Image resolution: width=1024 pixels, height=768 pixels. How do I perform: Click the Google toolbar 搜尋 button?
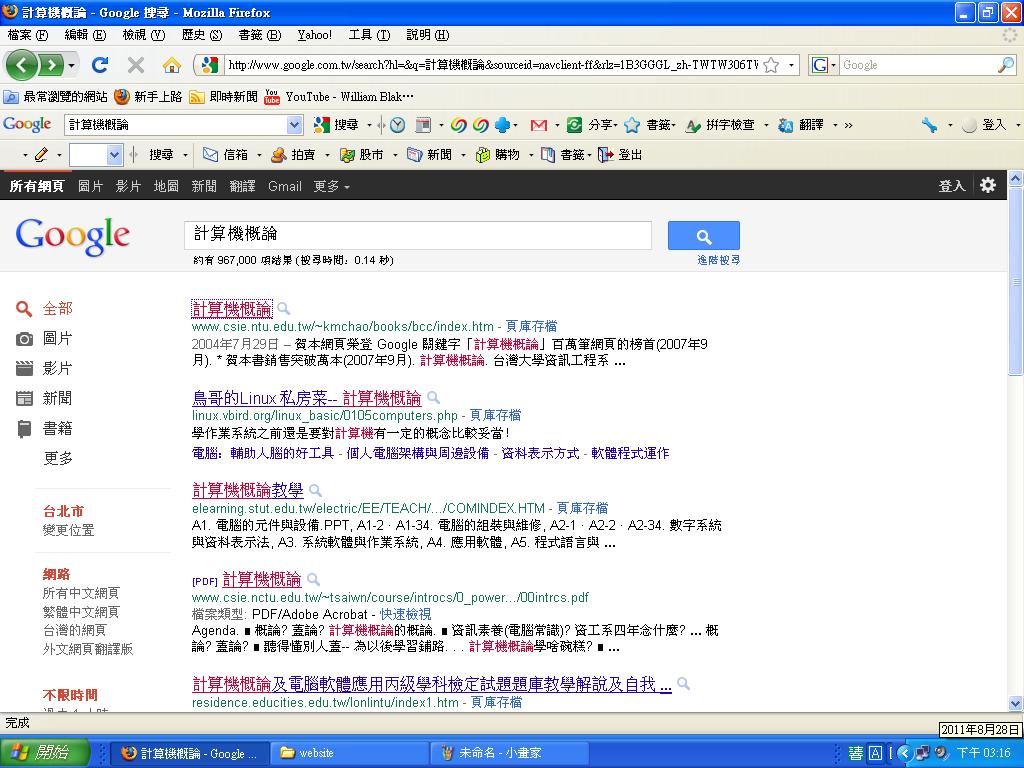(336, 125)
